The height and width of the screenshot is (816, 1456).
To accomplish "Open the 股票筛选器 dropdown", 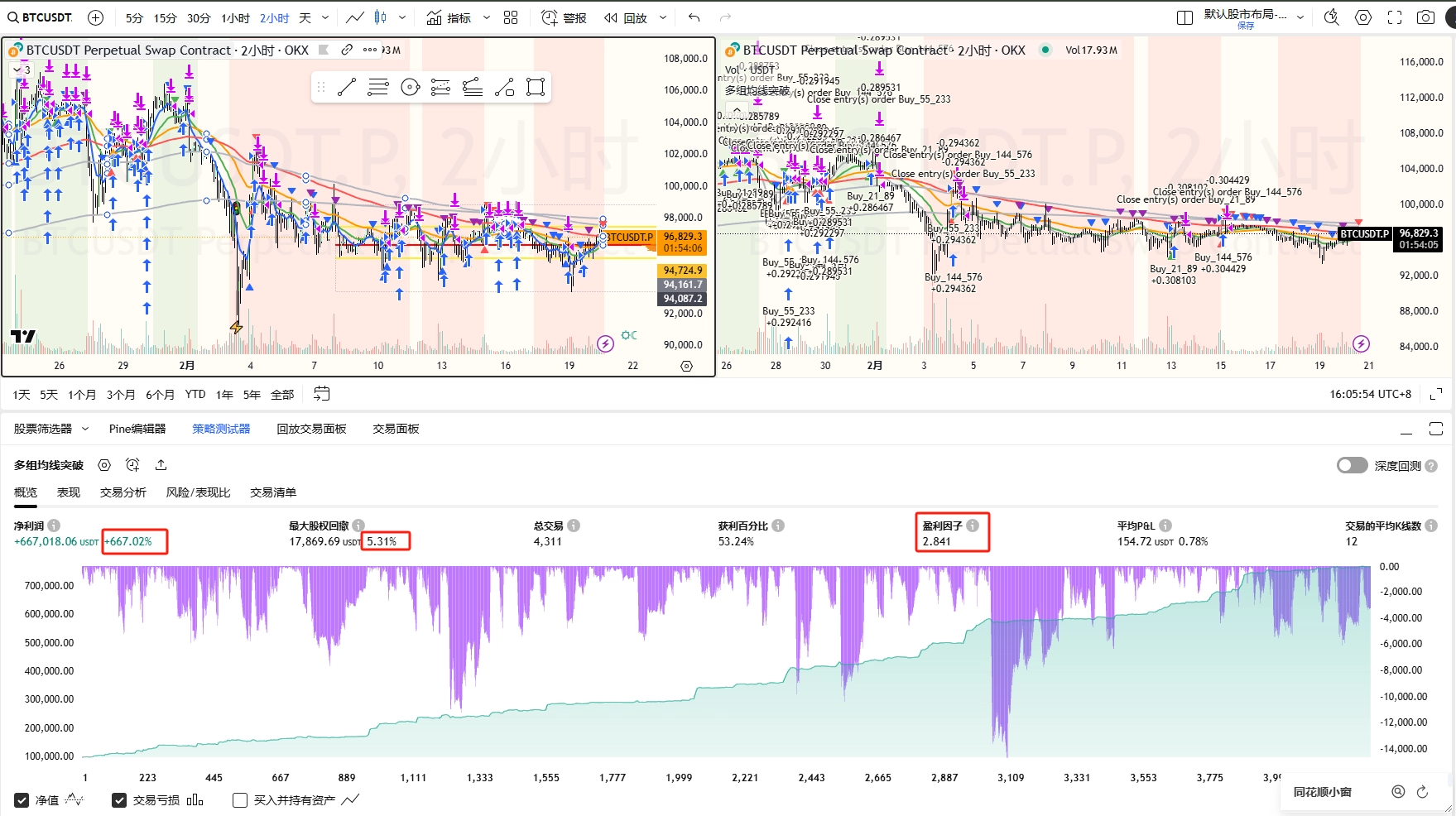I will tap(51, 429).
